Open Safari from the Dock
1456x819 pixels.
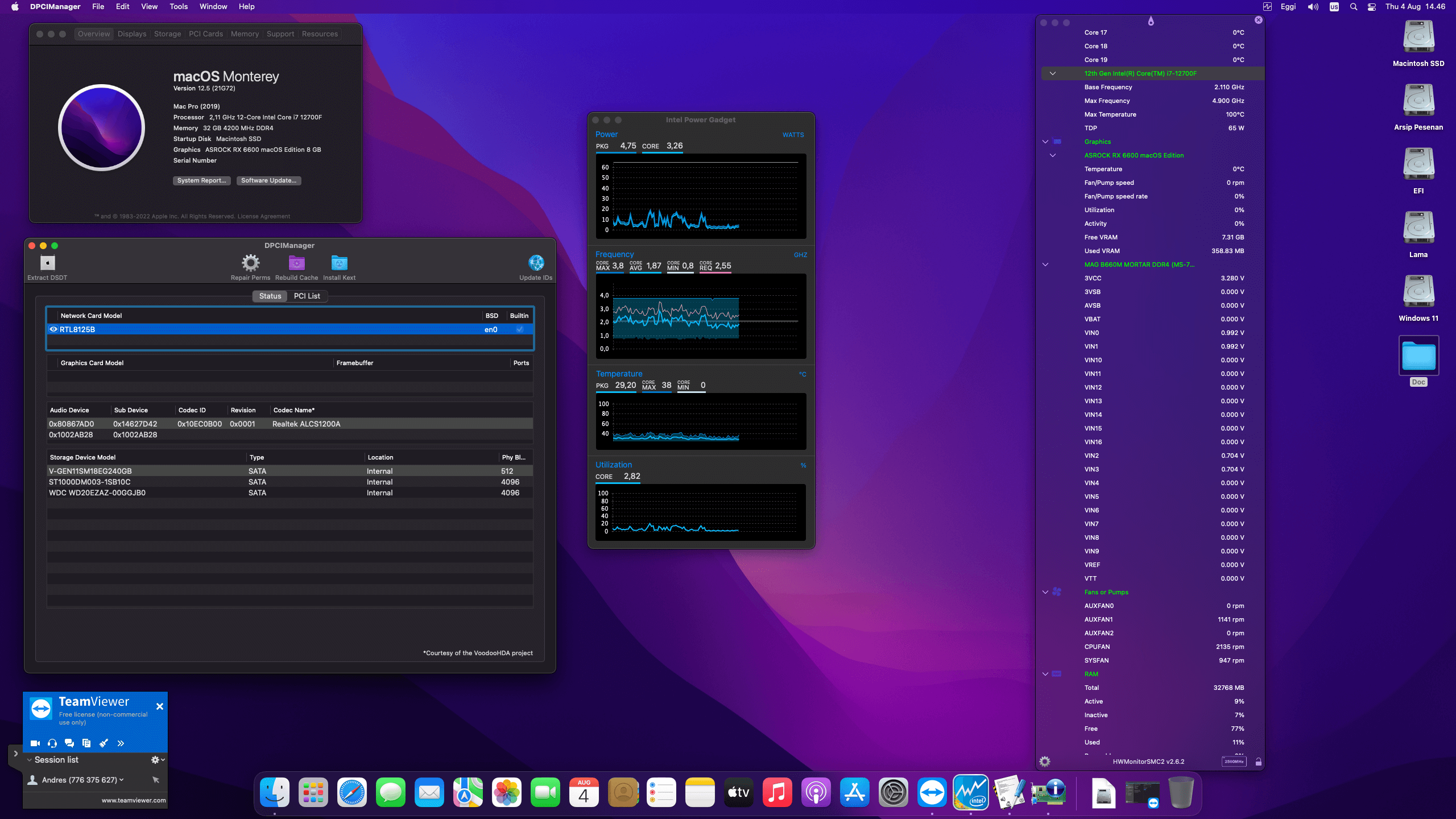[x=352, y=792]
